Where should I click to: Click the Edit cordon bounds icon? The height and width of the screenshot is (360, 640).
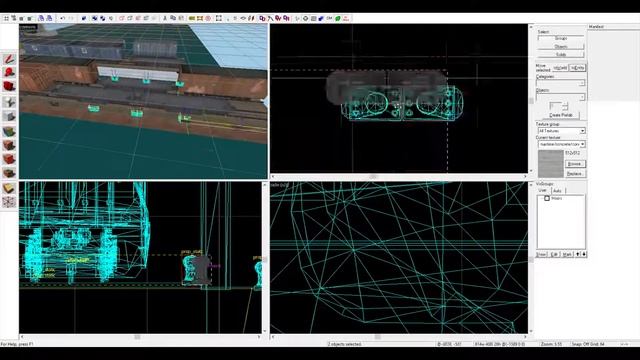200,18
